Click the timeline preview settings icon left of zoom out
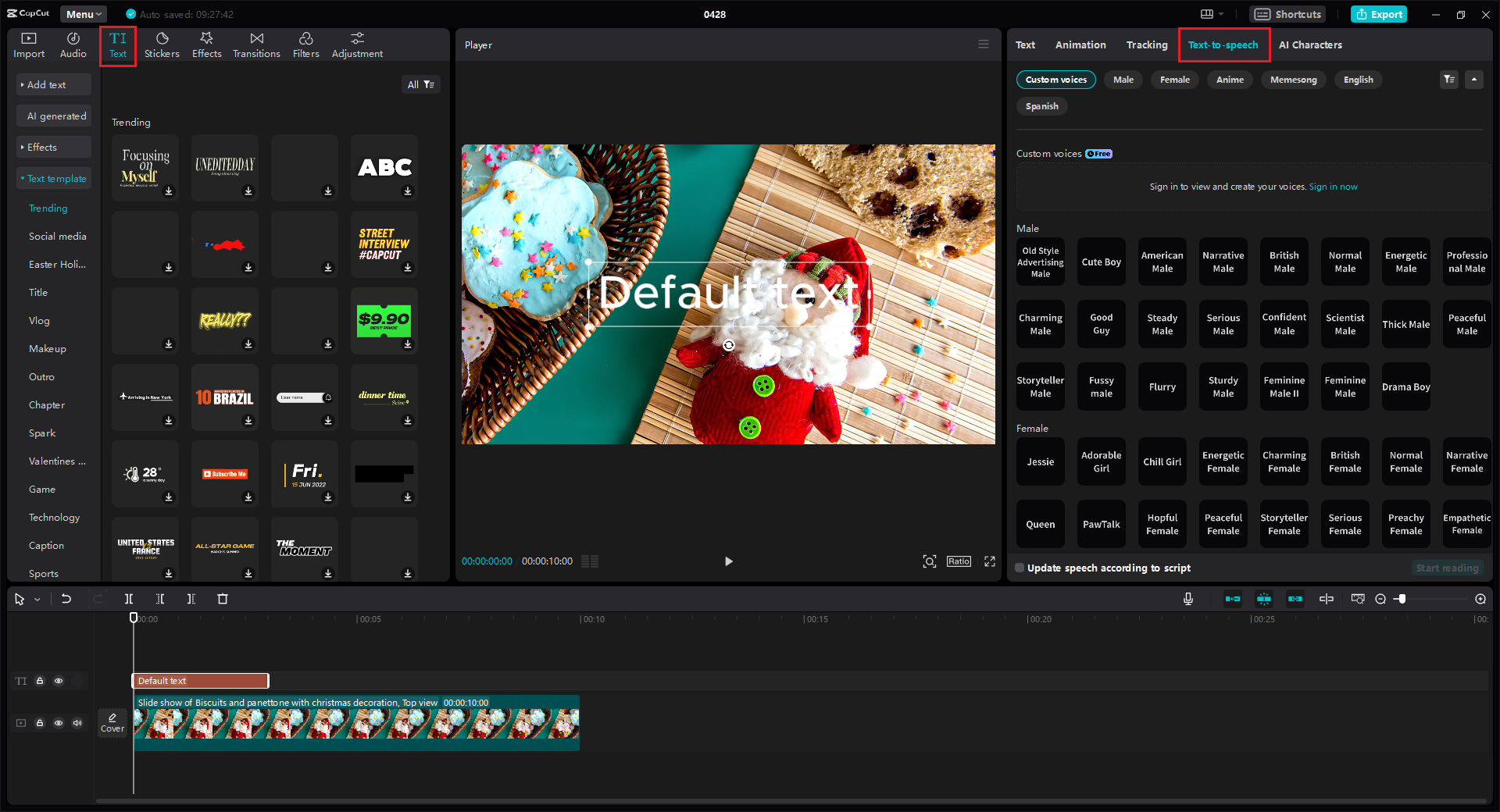Screen dimensions: 1500x812 1358,599
